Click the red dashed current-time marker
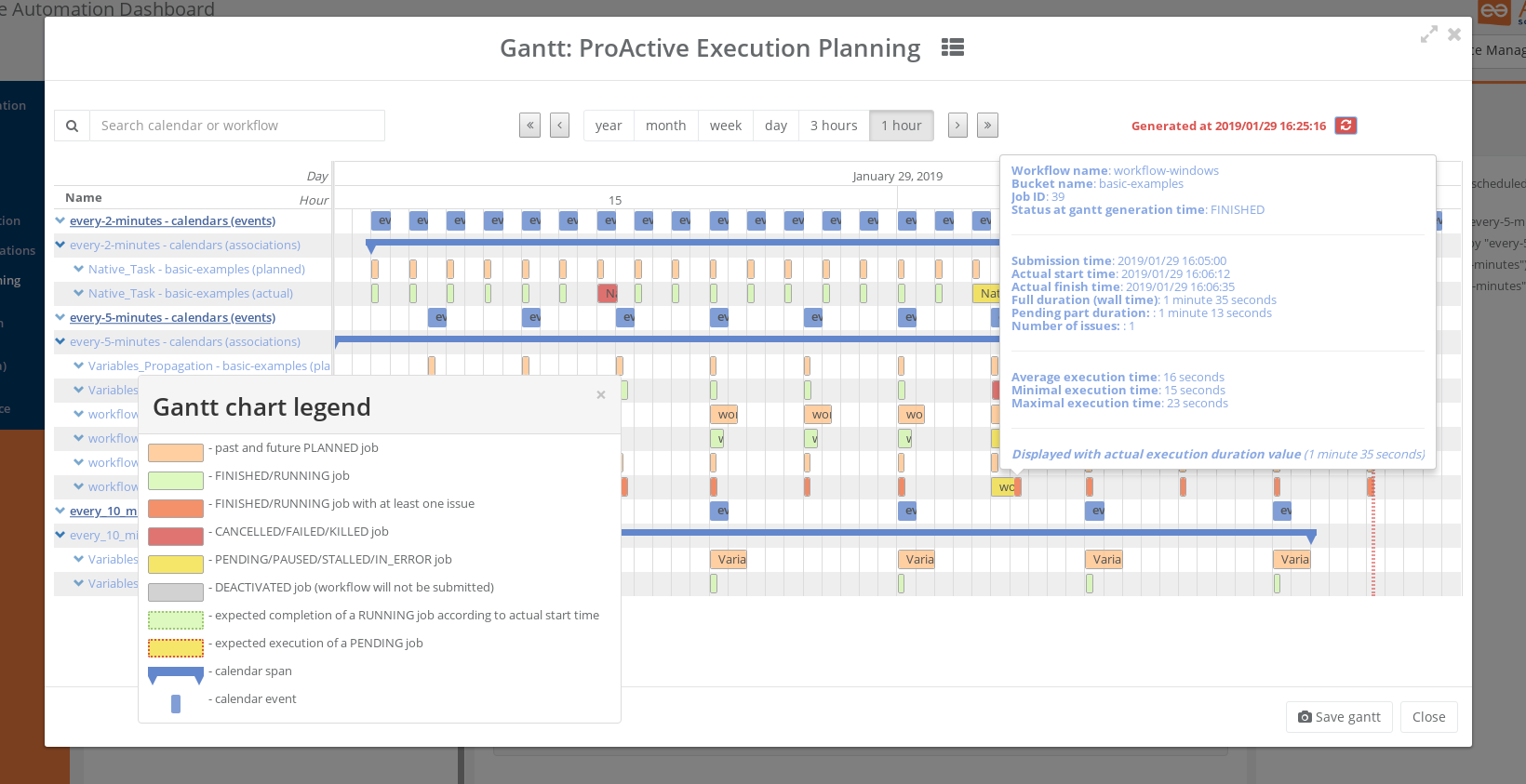Image resolution: width=1526 pixels, height=784 pixels. (x=1372, y=535)
